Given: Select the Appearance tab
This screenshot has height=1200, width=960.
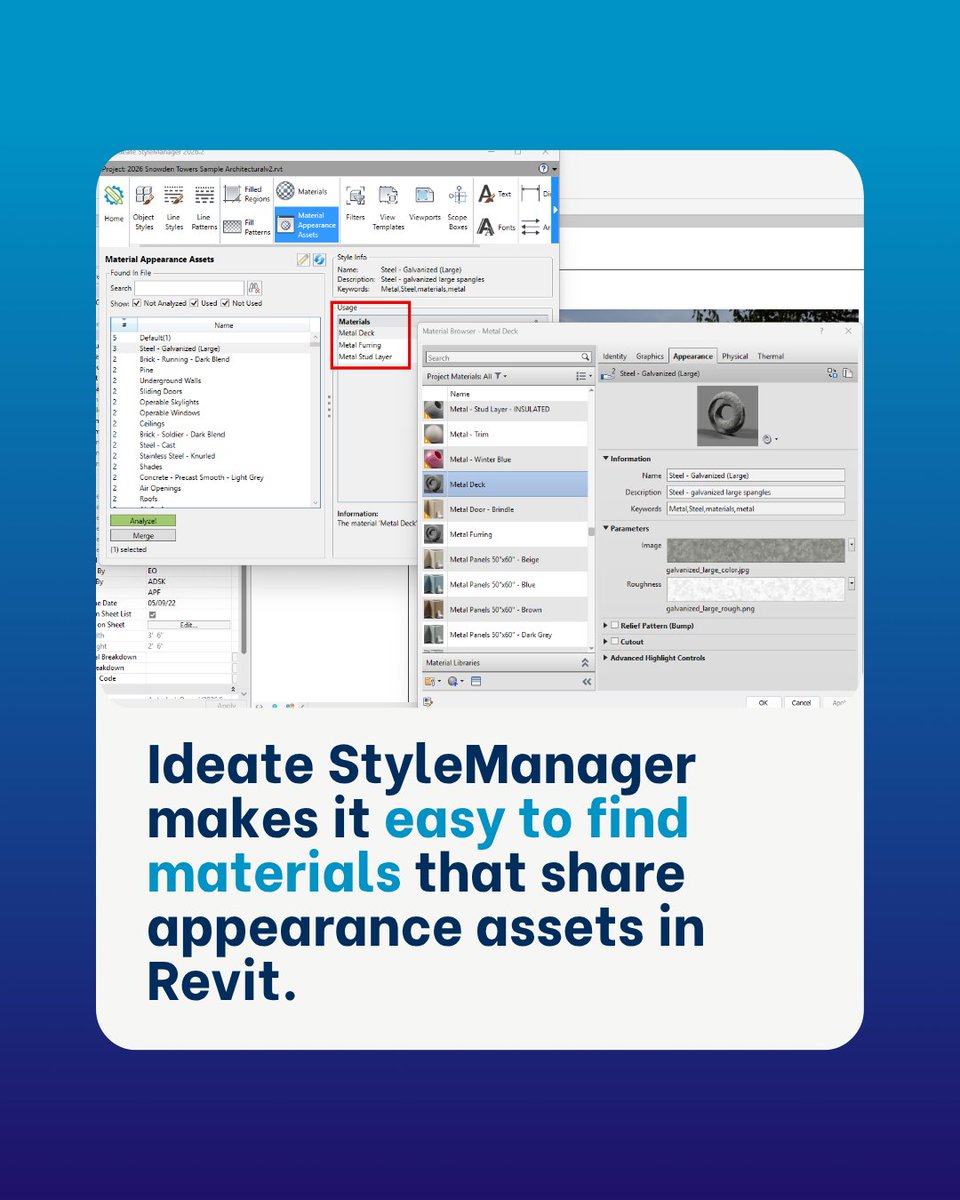Looking at the screenshot, I should pos(693,356).
